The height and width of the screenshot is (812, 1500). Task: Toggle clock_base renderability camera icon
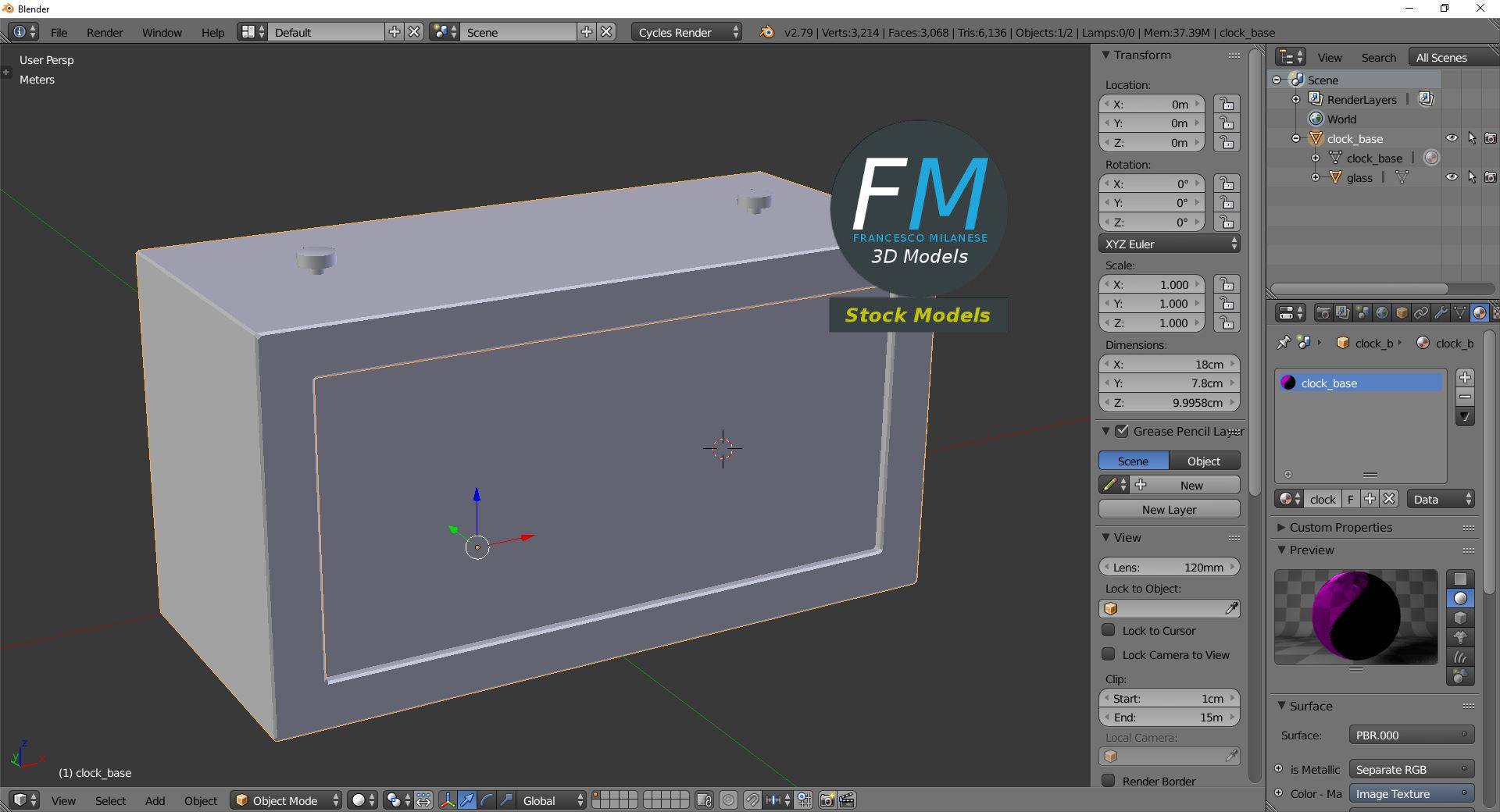coord(1491,138)
